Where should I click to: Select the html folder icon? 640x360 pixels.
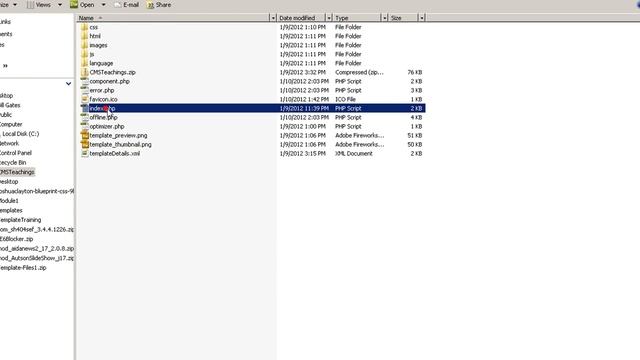coord(84,36)
